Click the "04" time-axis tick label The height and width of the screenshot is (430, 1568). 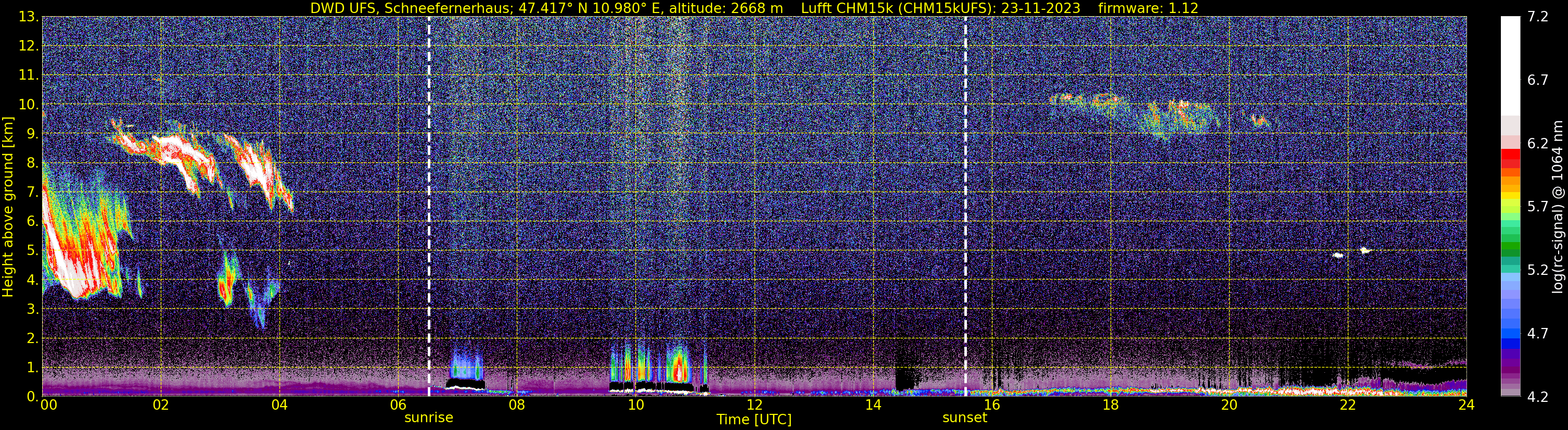(279, 405)
